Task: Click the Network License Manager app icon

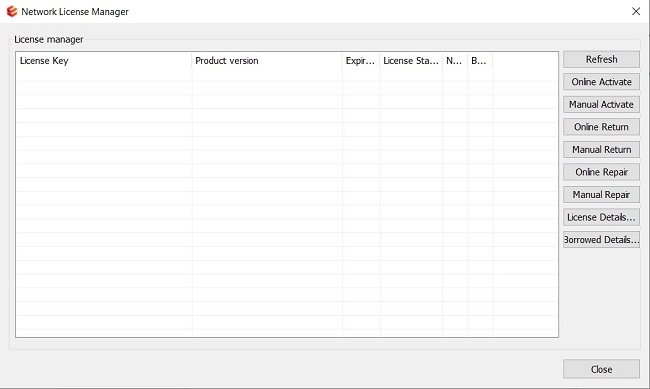Action: [12, 12]
